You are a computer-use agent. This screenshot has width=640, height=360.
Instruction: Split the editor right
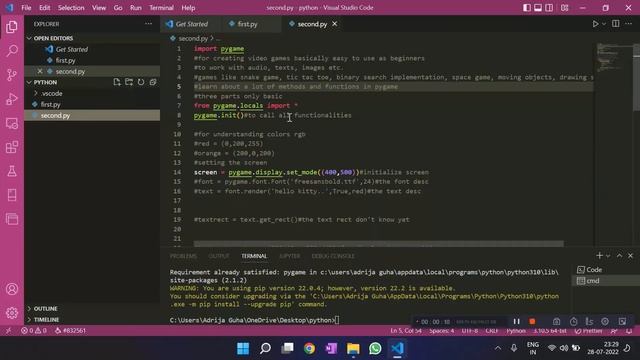point(616,24)
